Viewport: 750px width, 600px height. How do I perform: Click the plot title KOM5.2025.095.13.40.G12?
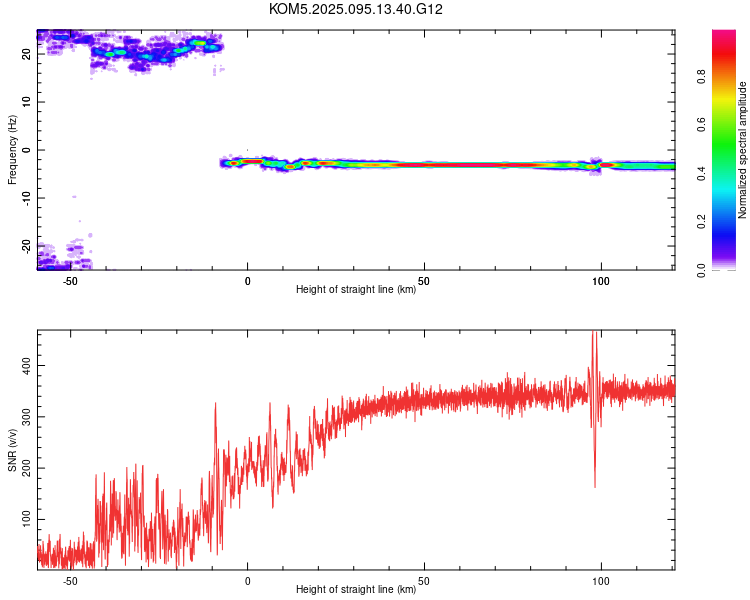point(355,9)
